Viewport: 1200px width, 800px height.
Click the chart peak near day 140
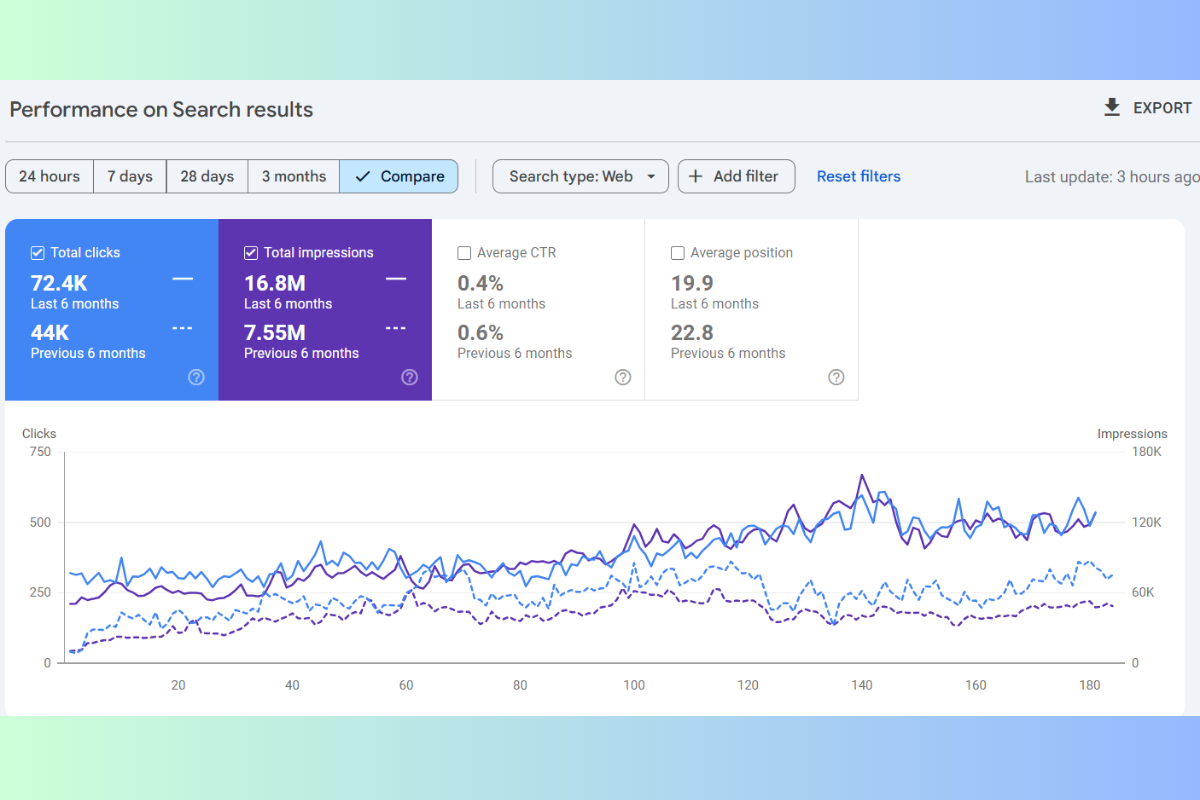(861, 476)
